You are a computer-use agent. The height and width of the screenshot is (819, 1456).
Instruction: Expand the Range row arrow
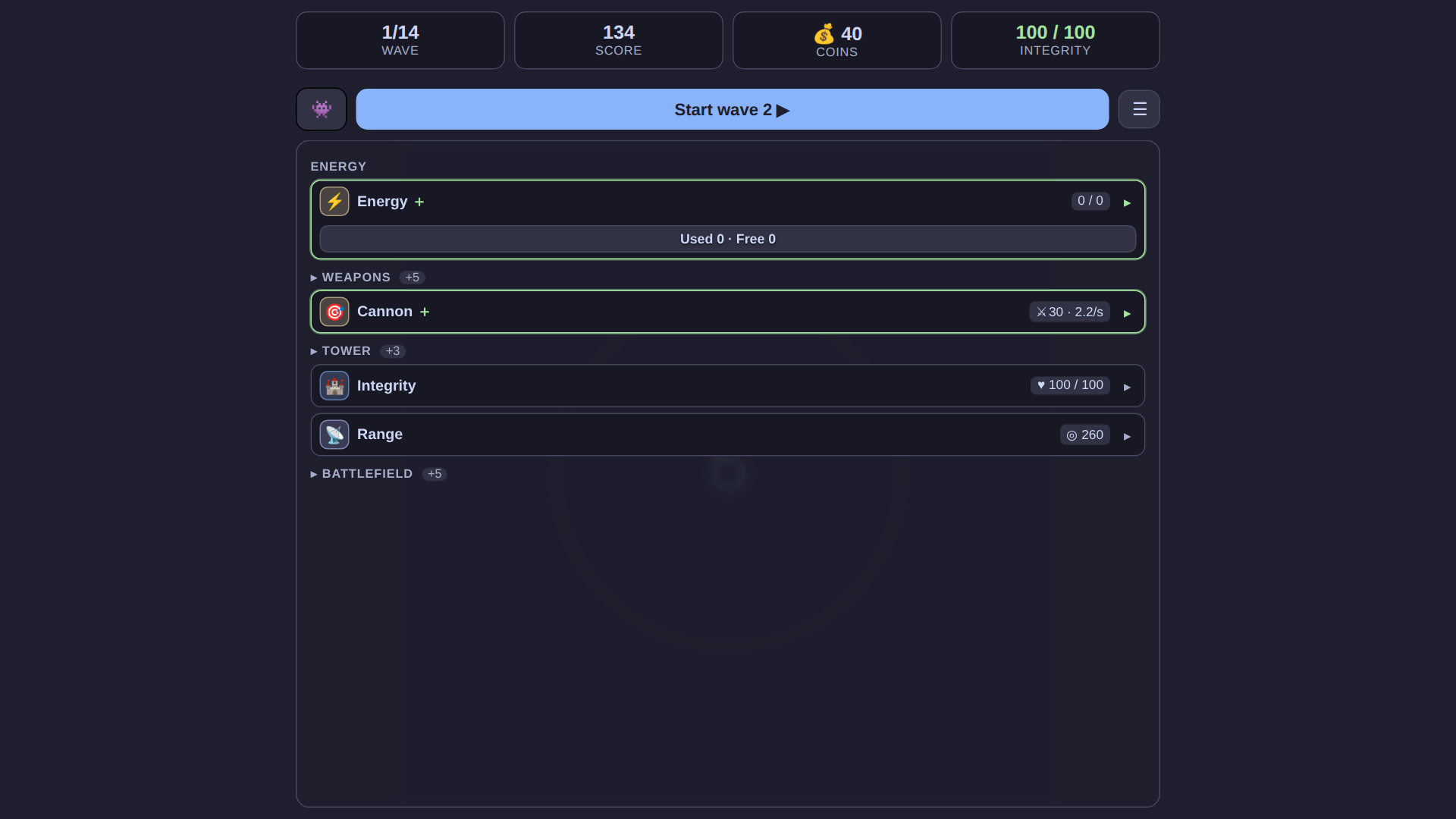[x=1127, y=436]
